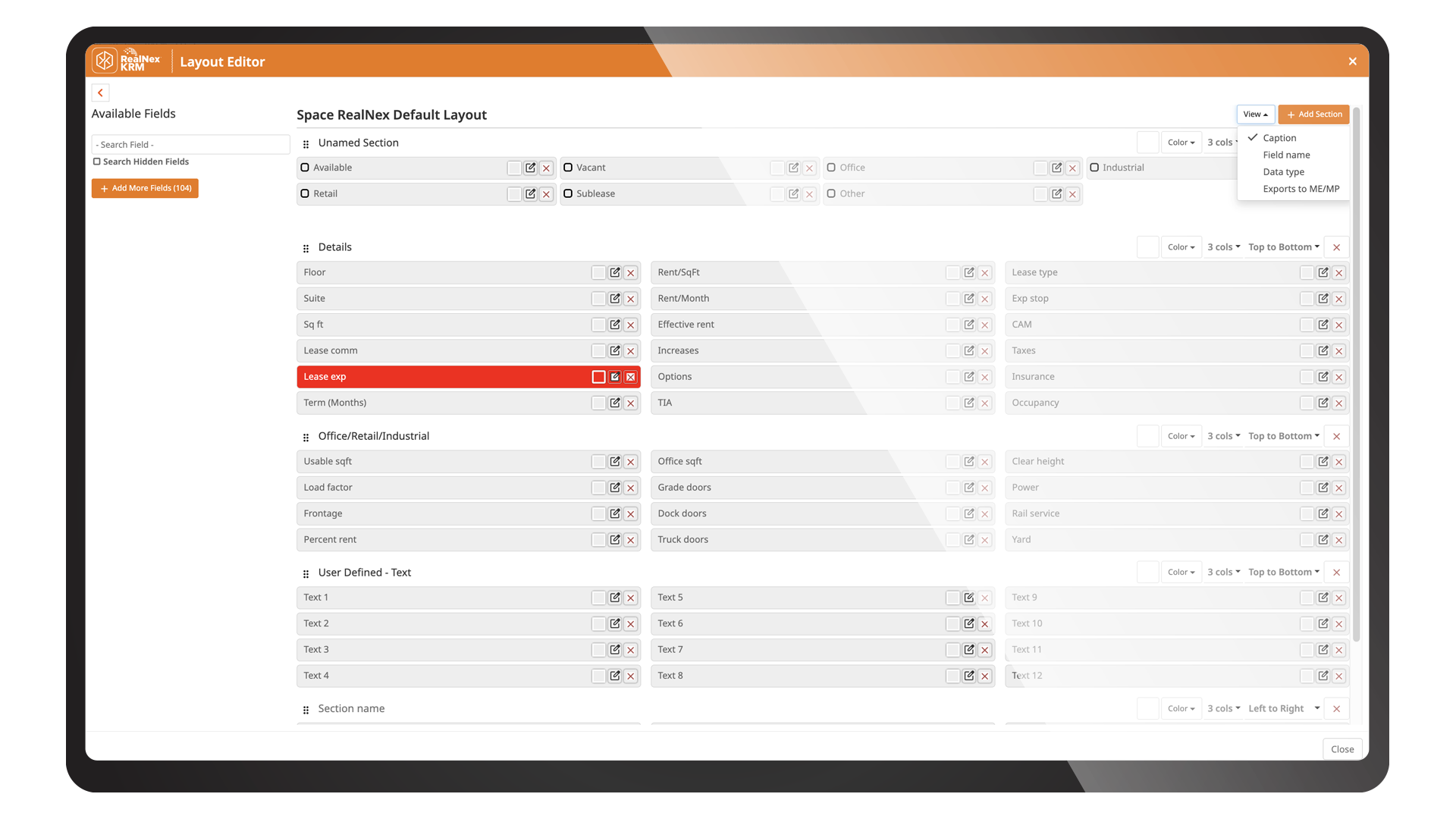This screenshot has width=1456, height=819.
Task: Check the Available checkbox
Action: 305,168
